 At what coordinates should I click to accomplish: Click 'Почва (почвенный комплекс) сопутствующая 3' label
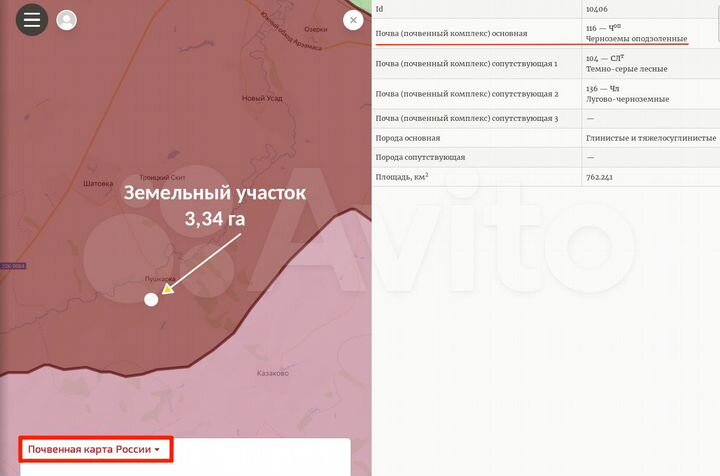pos(467,118)
